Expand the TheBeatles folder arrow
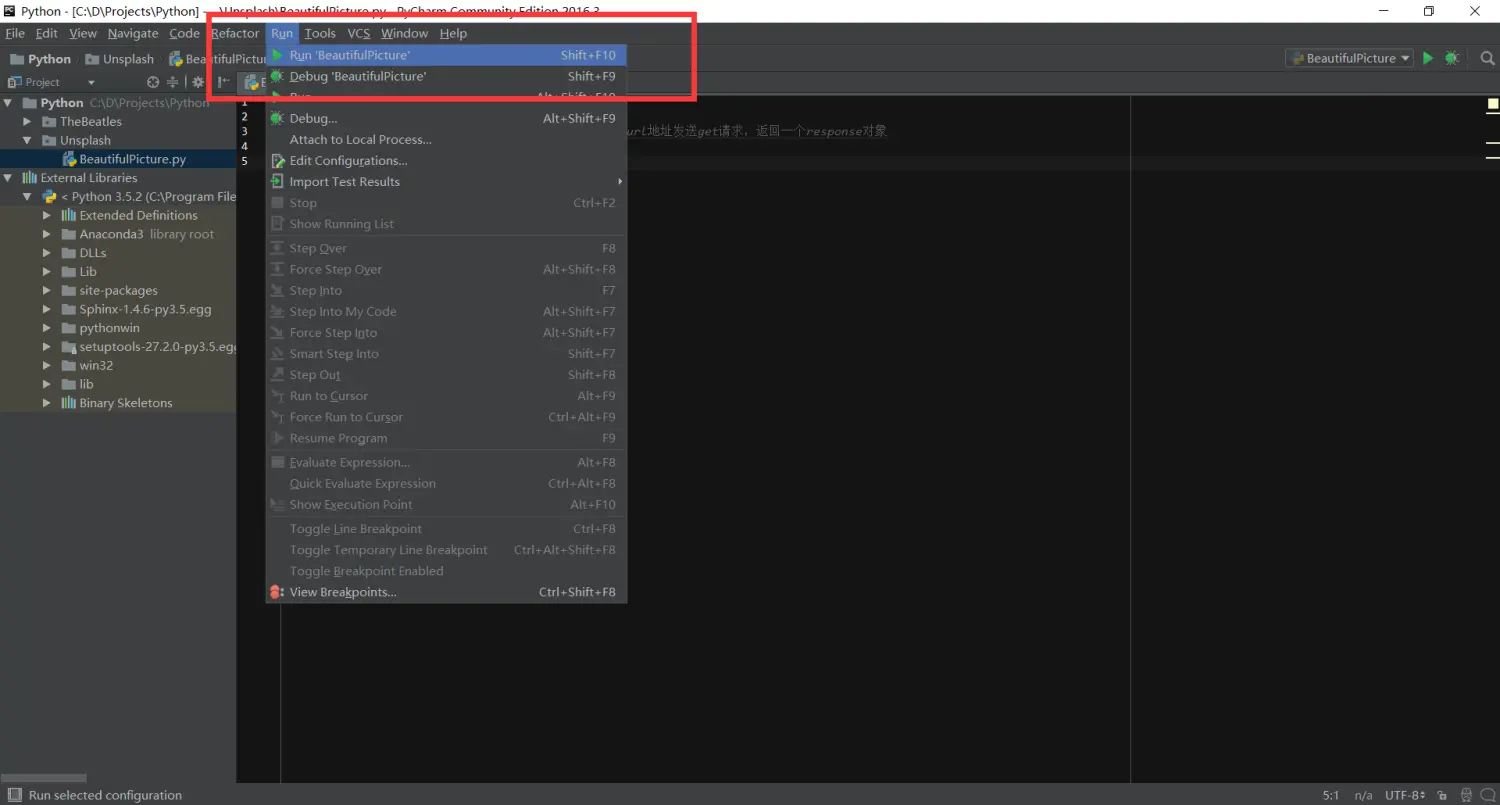This screenshot has height=805, width=1500. pos(28,122)
